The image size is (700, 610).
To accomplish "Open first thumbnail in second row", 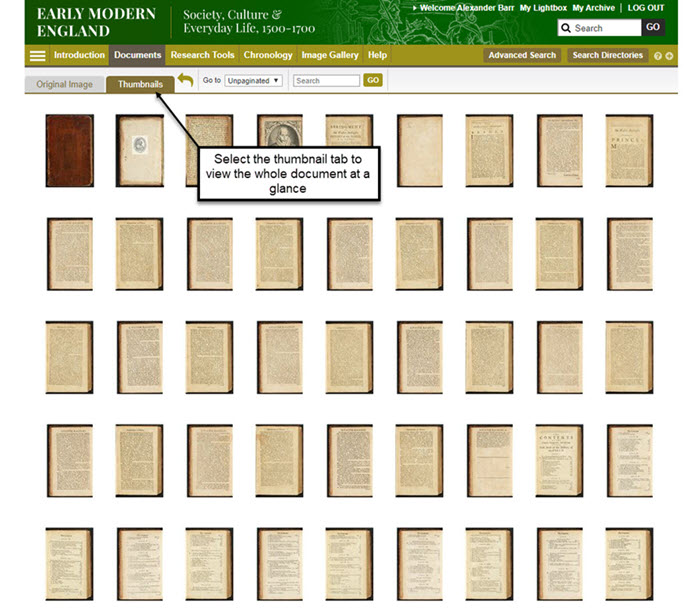I will (70, 254).
